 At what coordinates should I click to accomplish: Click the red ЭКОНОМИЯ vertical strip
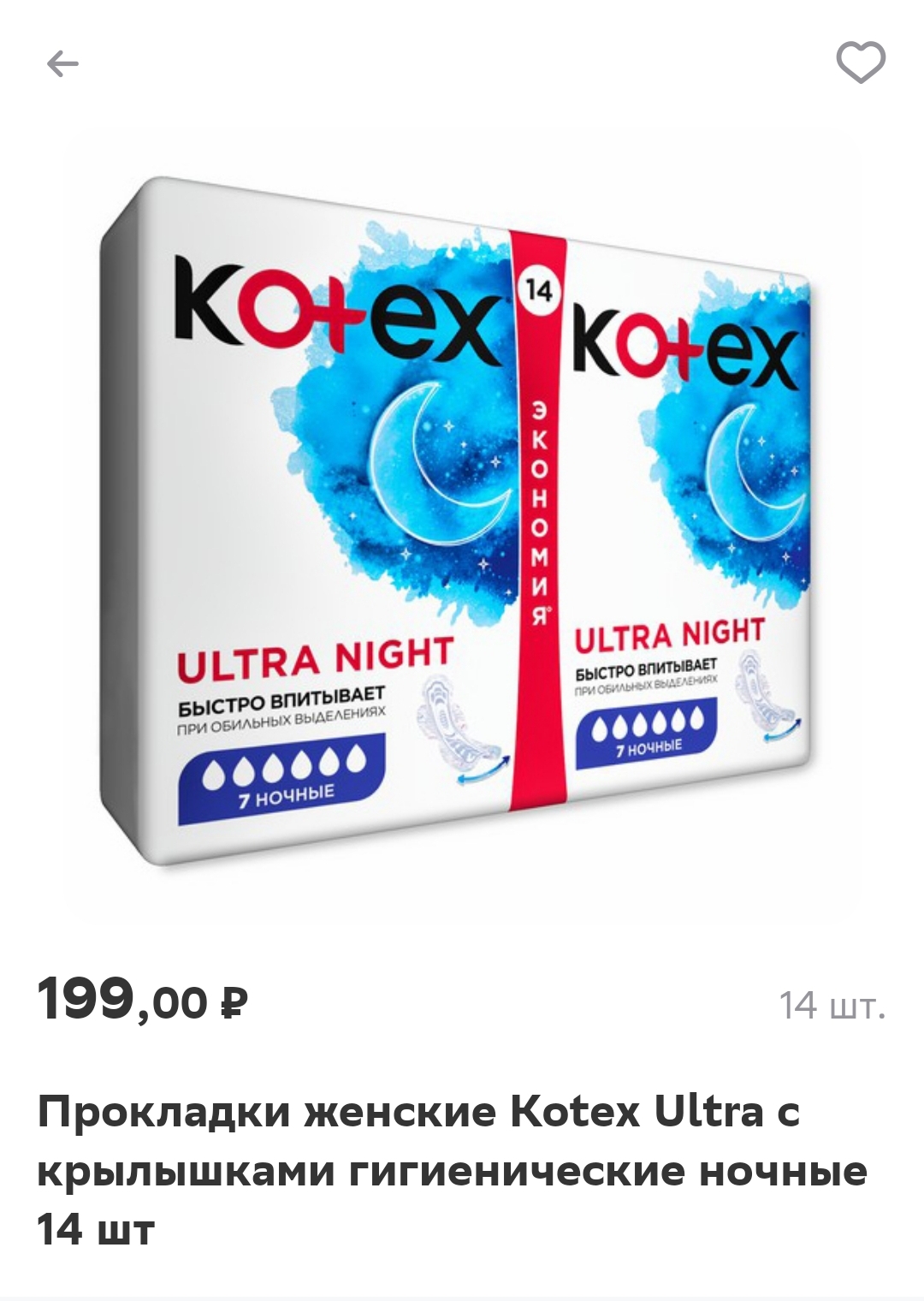pos(538,521)
